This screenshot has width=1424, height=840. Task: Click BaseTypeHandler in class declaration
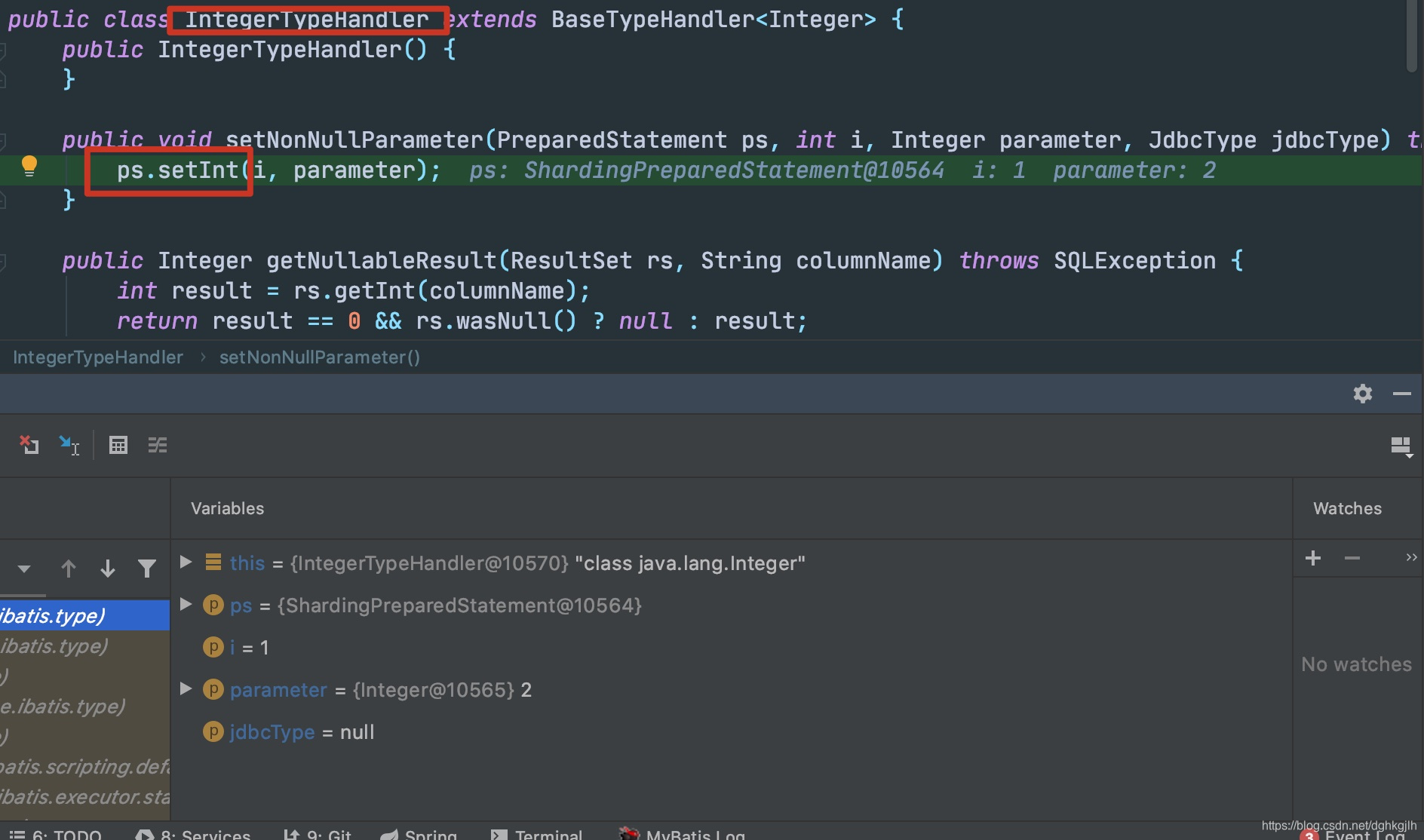652,20
